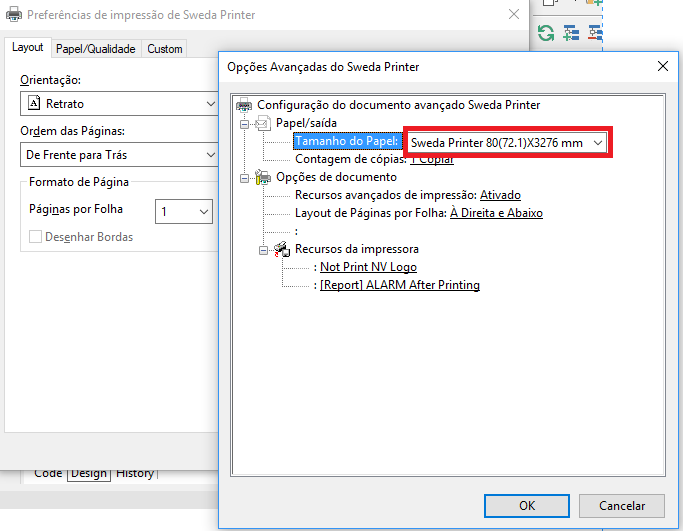Close the Opções Avançadas dialog
The image size is (683, 531).
[663, 66]
